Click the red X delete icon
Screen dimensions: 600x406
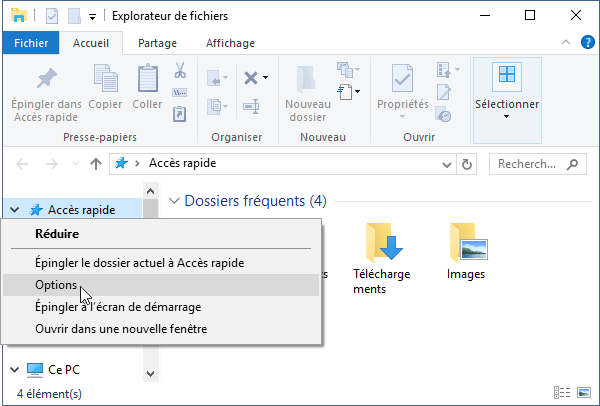251,78
